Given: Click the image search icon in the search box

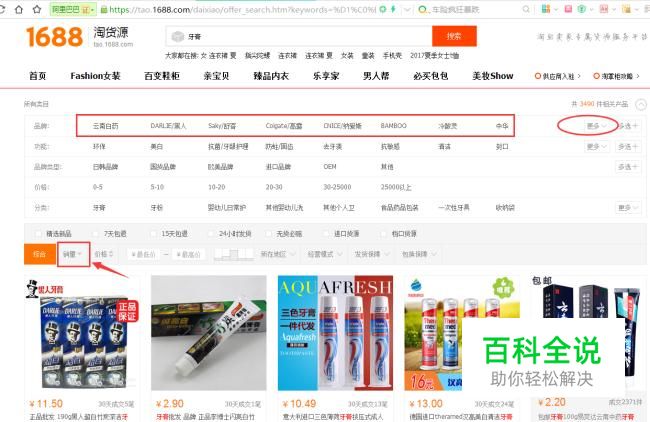Looking at the screenshot, I should click(x=177, y=36).
